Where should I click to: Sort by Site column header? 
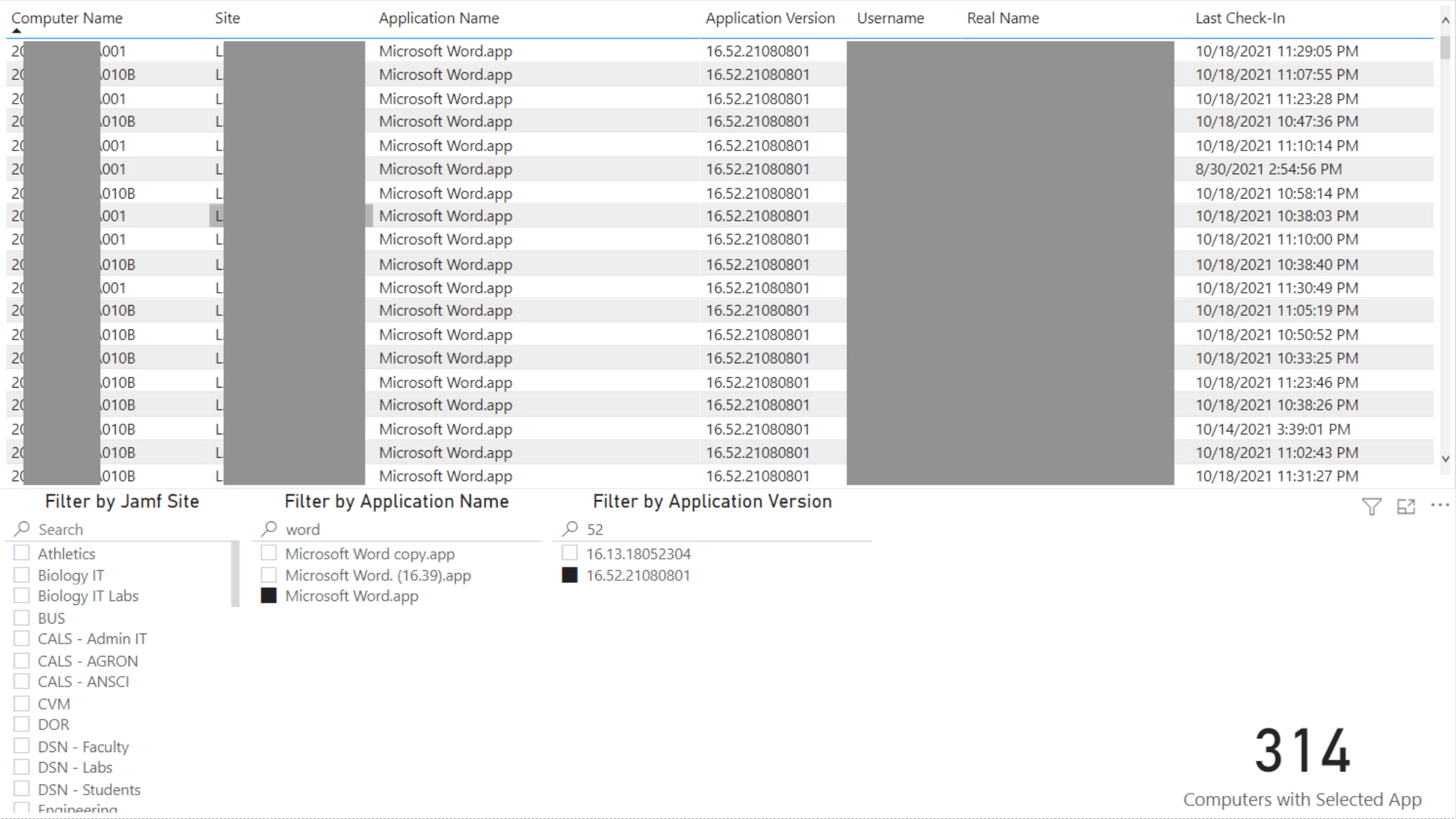[x=227, y=18]
